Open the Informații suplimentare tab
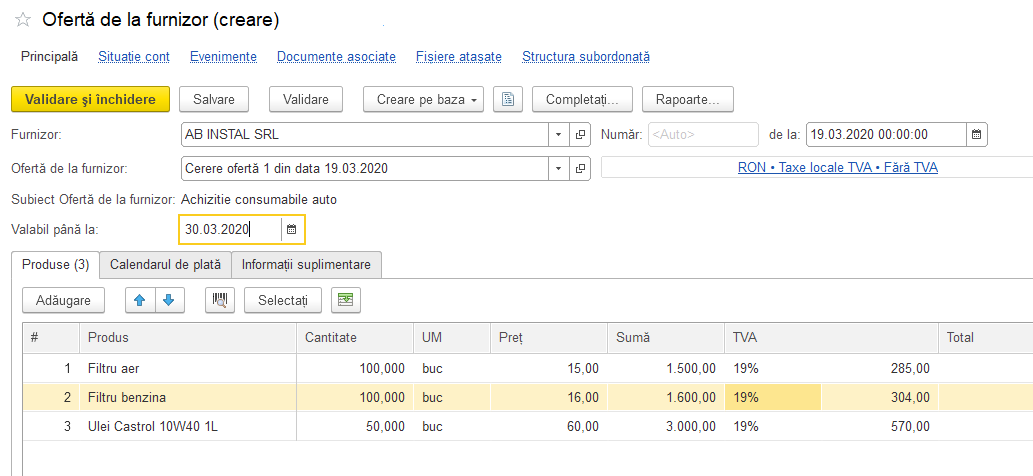 tap(306, 265)
